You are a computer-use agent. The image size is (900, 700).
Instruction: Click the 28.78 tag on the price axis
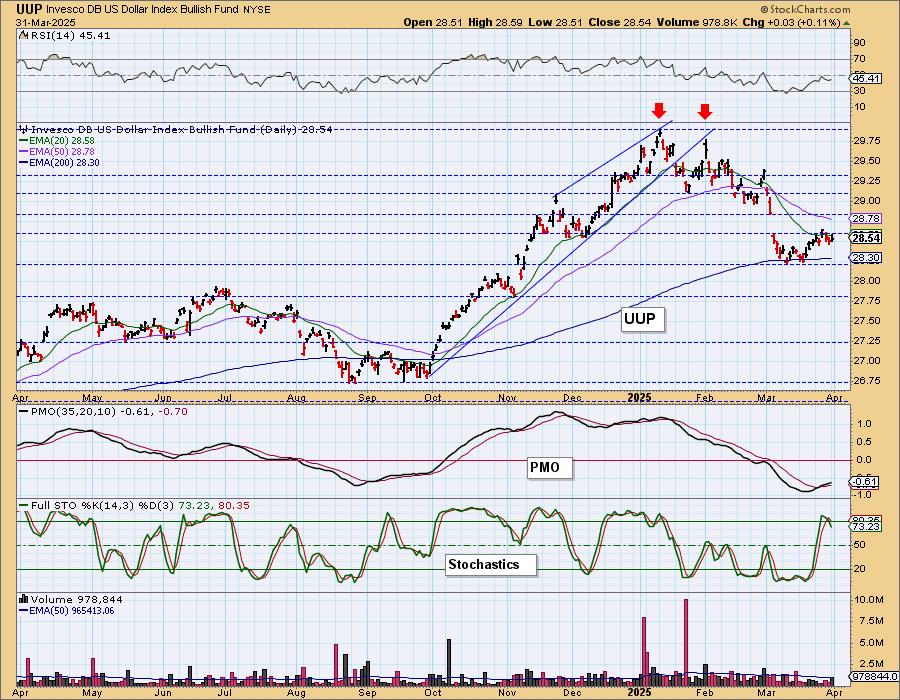pyautogui.click(x=866, y=219)
